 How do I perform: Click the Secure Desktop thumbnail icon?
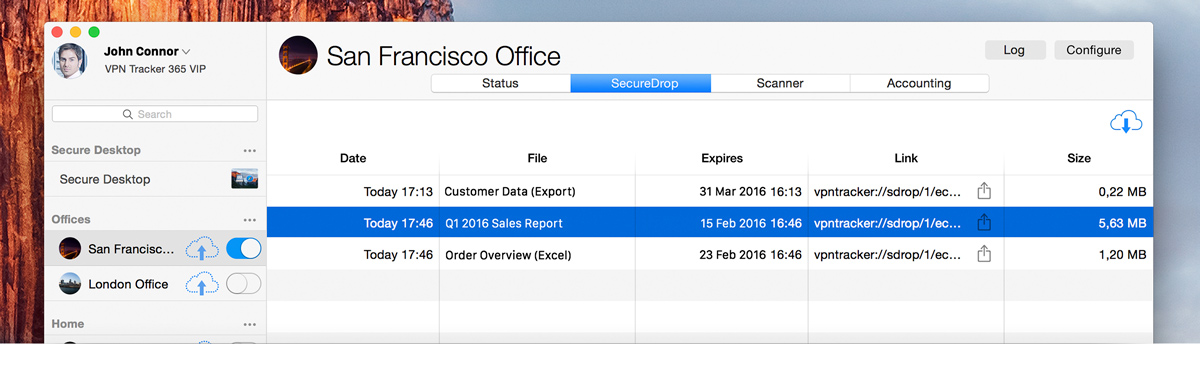245,179
